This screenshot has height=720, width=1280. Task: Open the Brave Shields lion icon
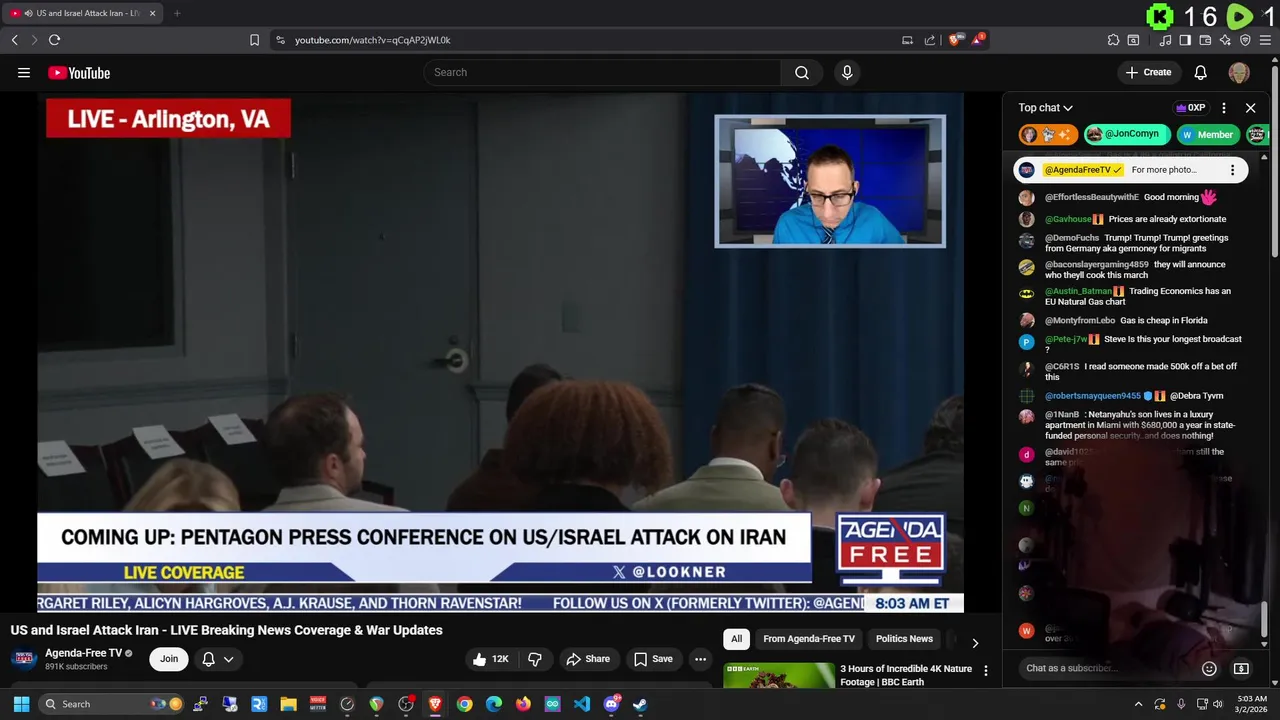(954, 40)
